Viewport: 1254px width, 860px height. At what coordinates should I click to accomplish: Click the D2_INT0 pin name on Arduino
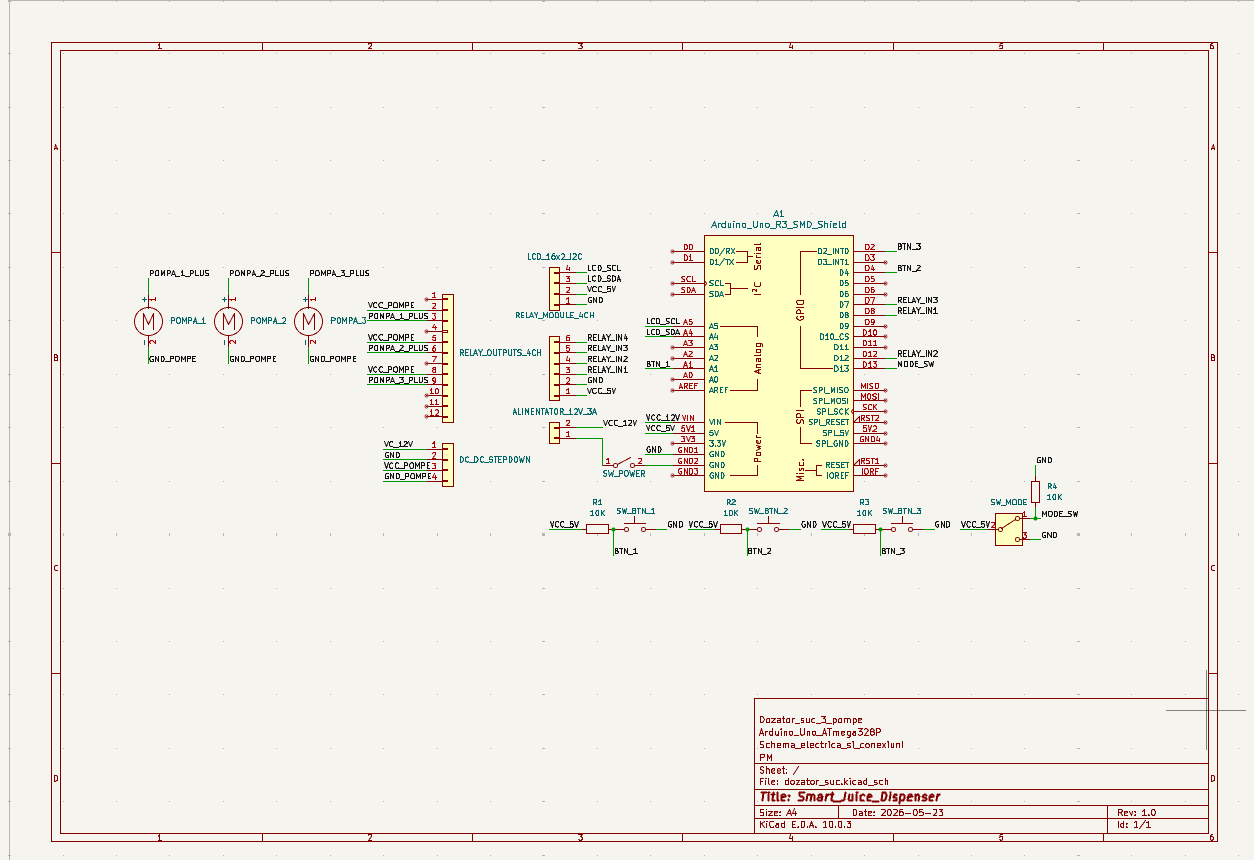[x=833, y=251]
